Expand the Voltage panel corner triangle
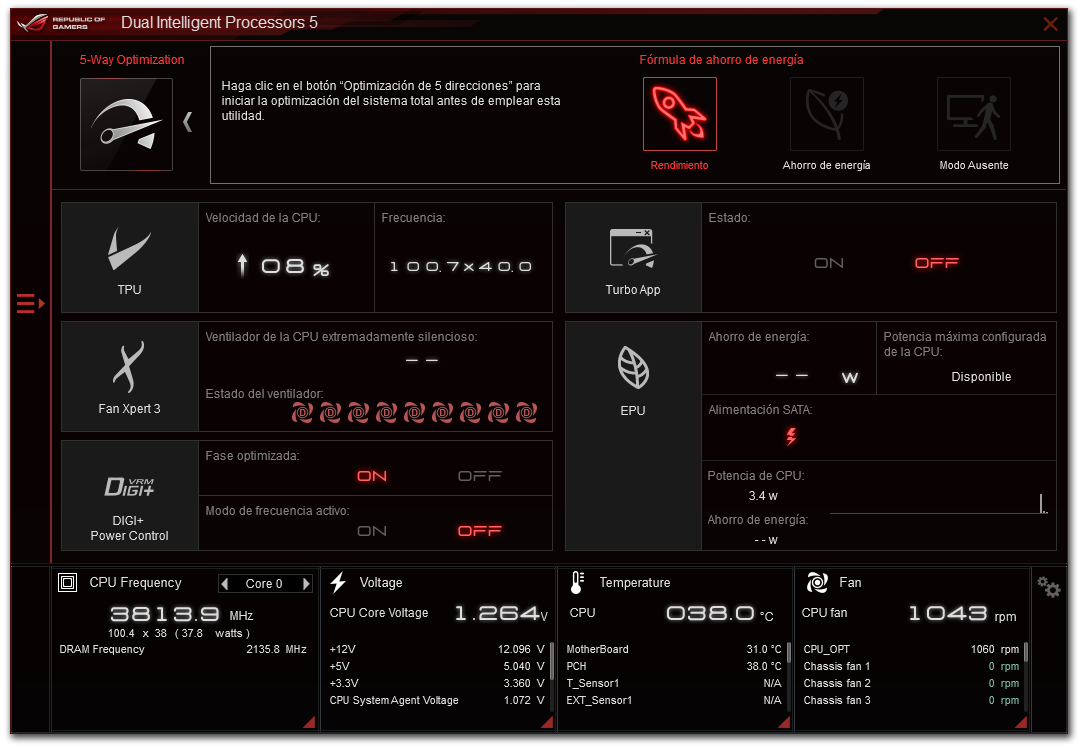 546,722
